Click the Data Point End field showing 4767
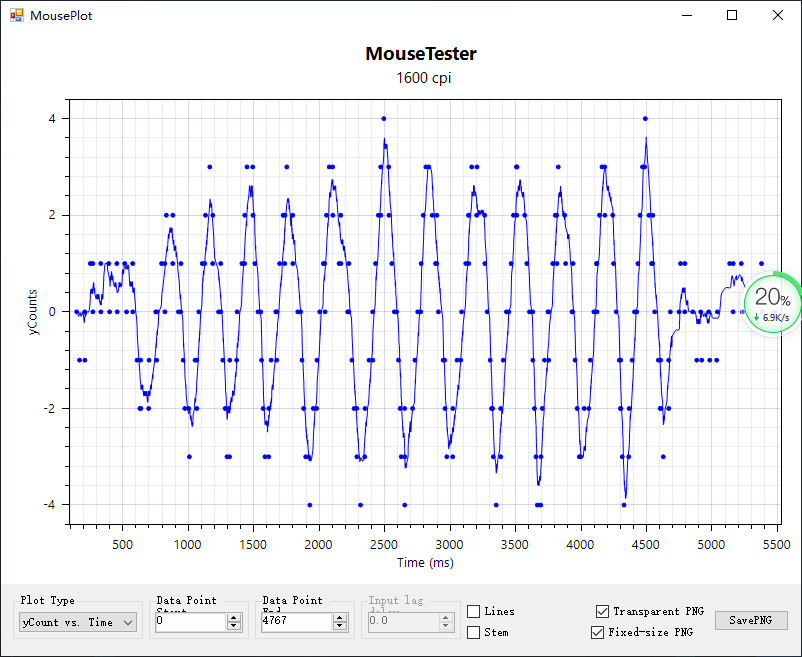802x657 pixels. pyautogui.click(x=296, y=622)
